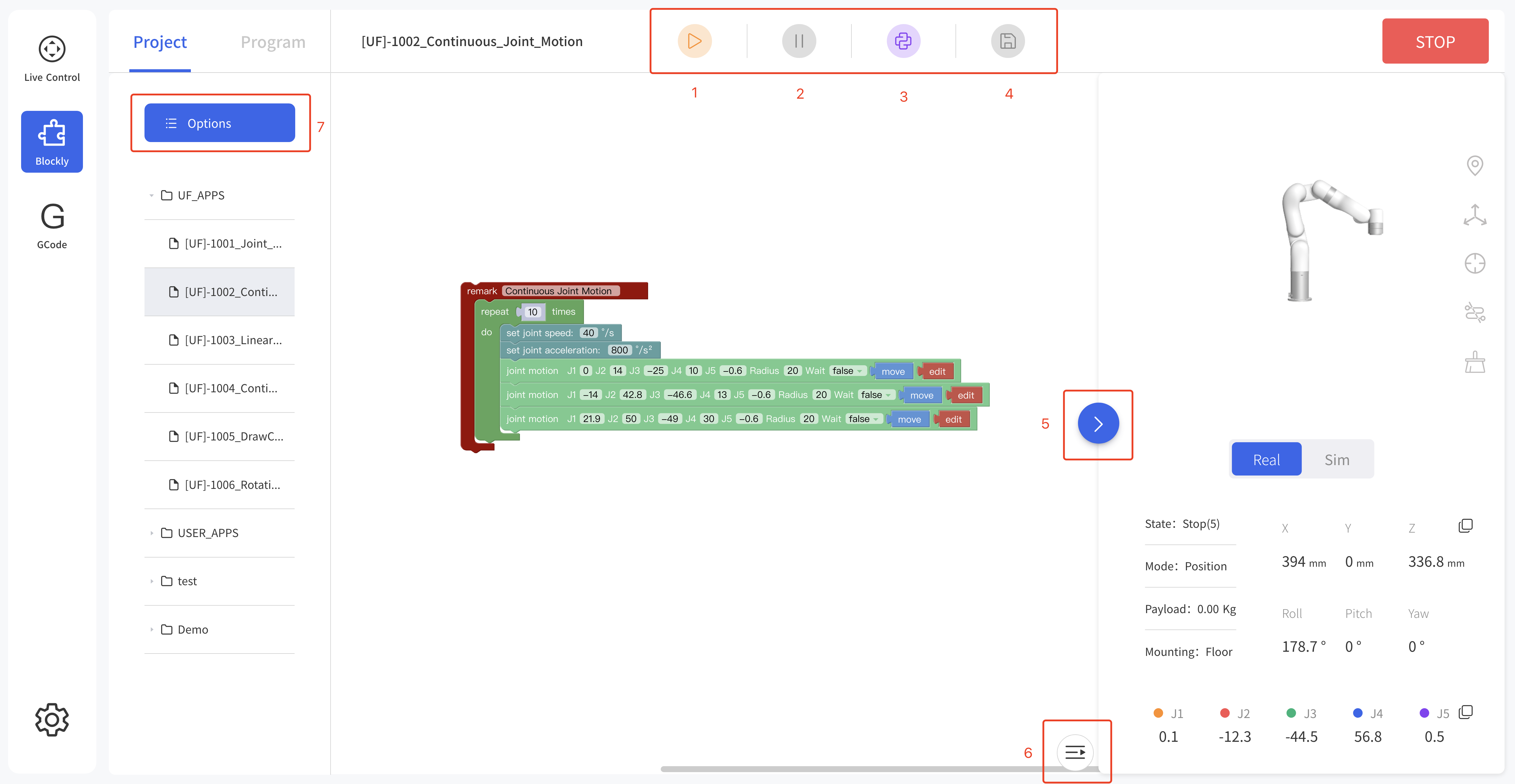Click the Payload: 0.00 Kg text

coord(1190,609)
